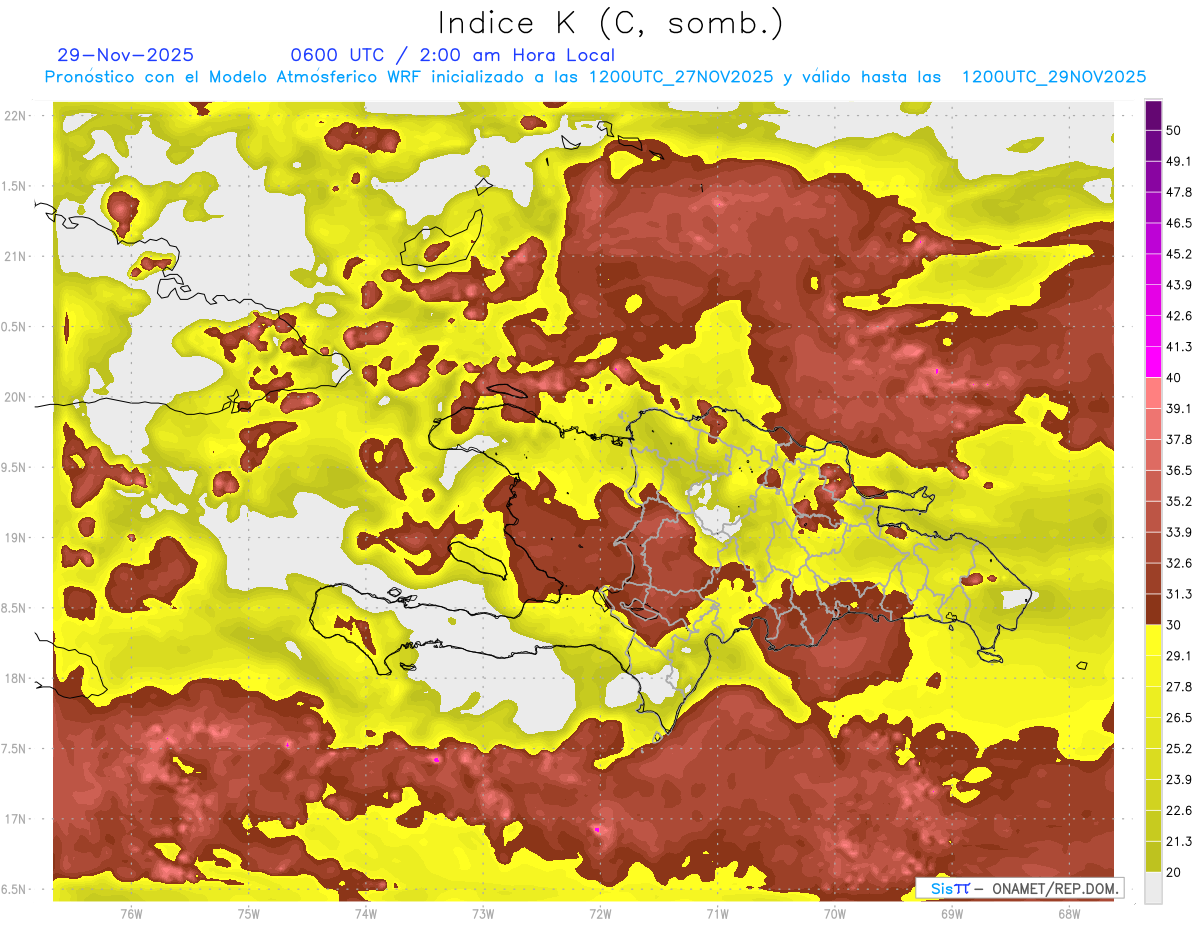
Task: Click the '27.8' colorbar label
Action: click(1180, 687)
